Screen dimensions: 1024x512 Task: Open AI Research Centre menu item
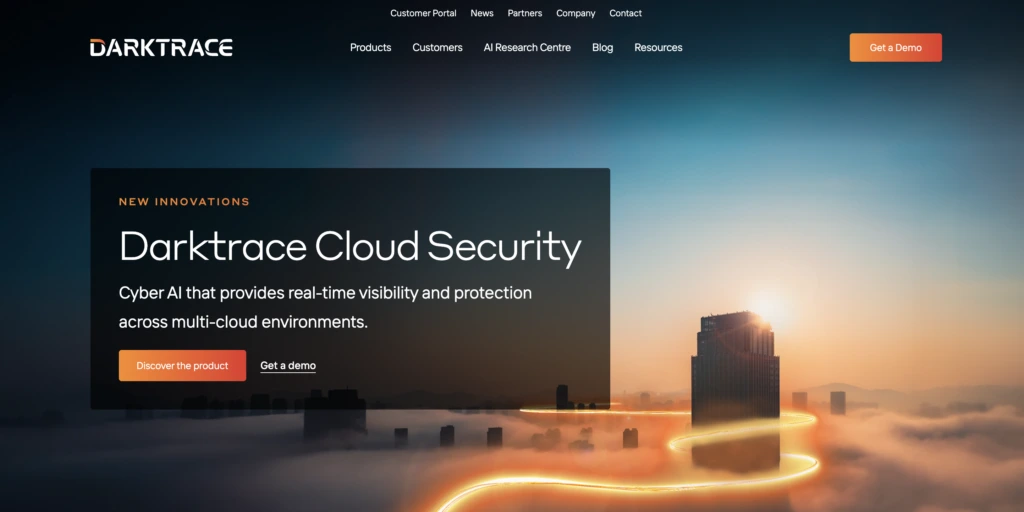click(x=527, y=48)
